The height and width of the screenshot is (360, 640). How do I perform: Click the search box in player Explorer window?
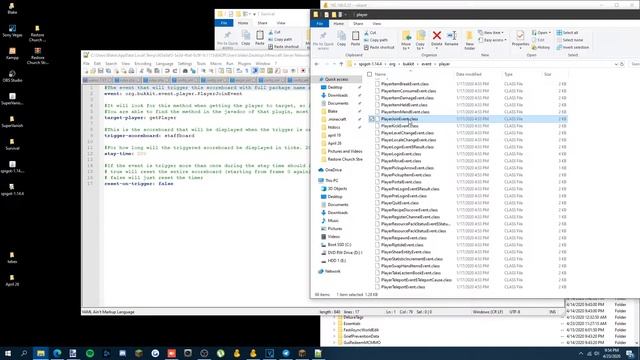(x=634, y=64)
